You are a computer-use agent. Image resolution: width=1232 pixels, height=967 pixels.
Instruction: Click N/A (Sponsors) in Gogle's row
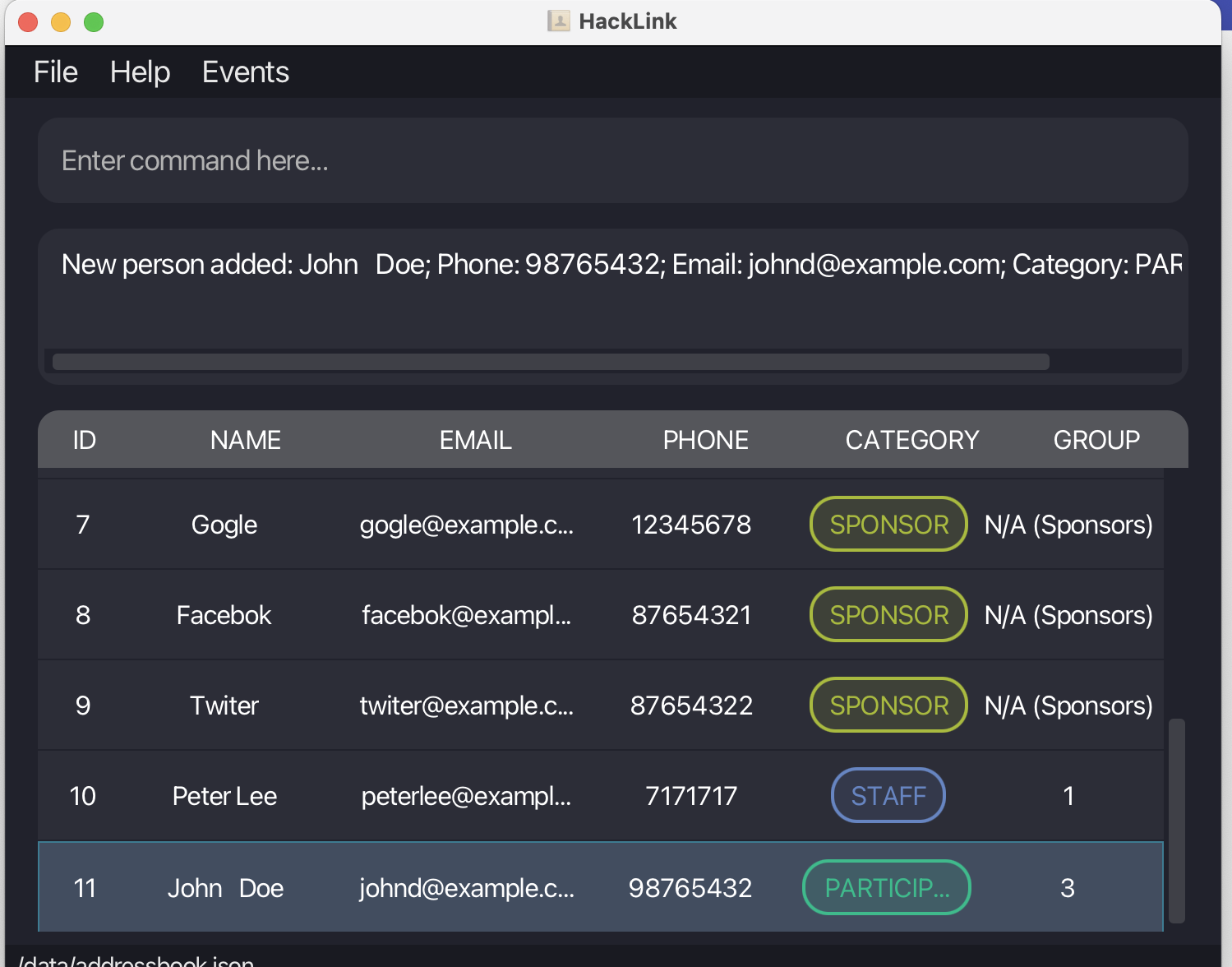tap(1068, 525)
